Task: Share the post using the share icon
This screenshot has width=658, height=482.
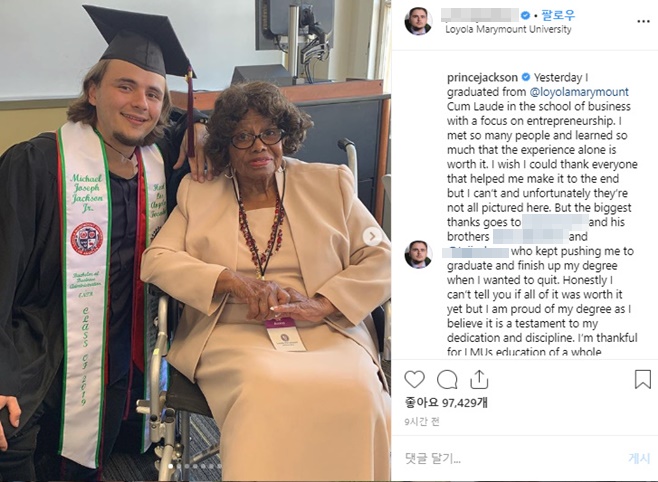Action: (479, 379)
